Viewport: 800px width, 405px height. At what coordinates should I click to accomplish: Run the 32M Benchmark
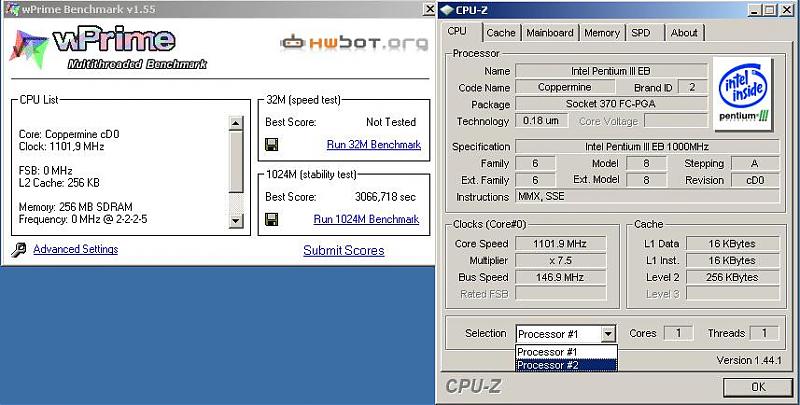(x=374, y=144)
